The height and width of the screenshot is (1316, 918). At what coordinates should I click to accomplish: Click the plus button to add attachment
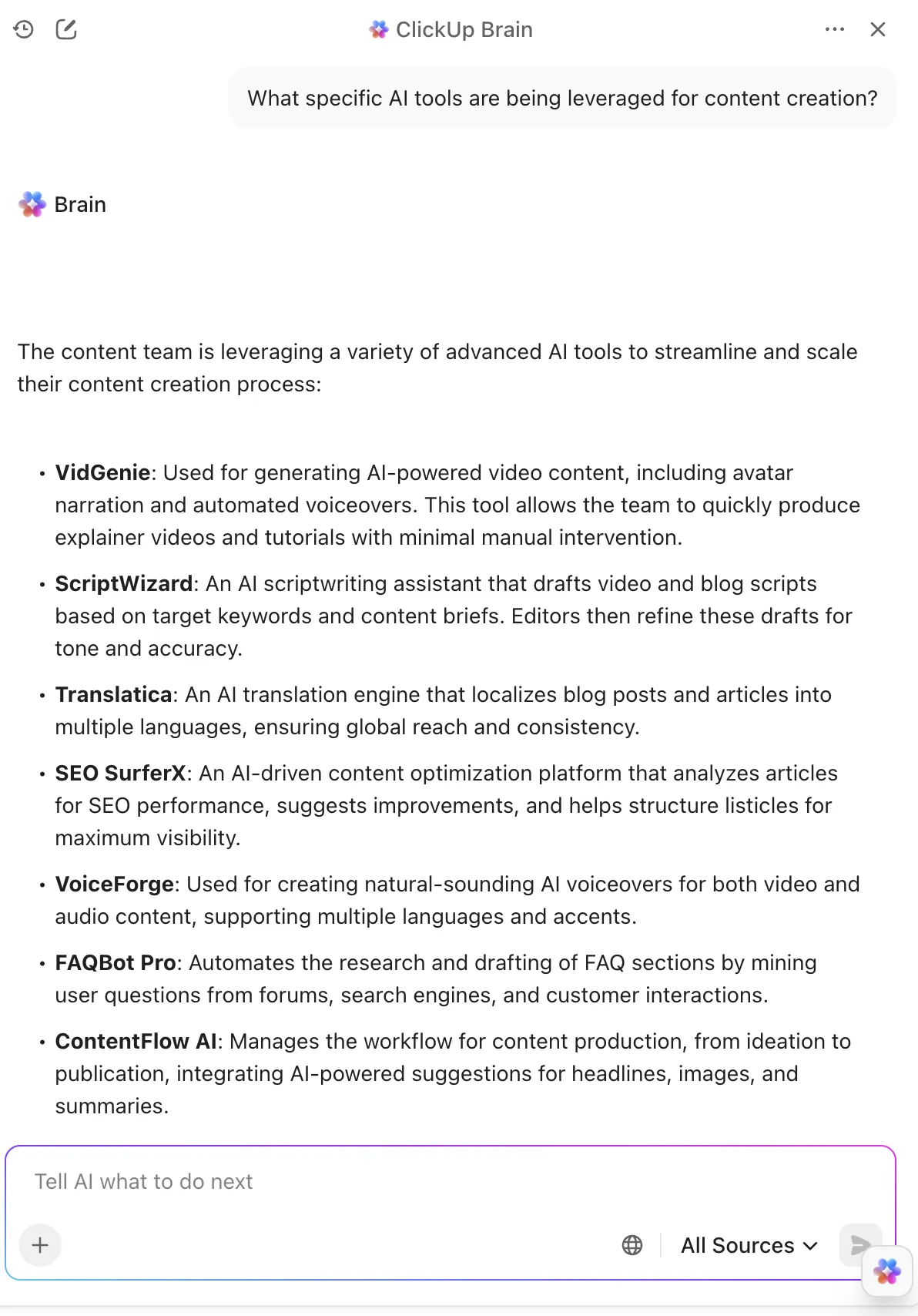tap(40, 1244)
